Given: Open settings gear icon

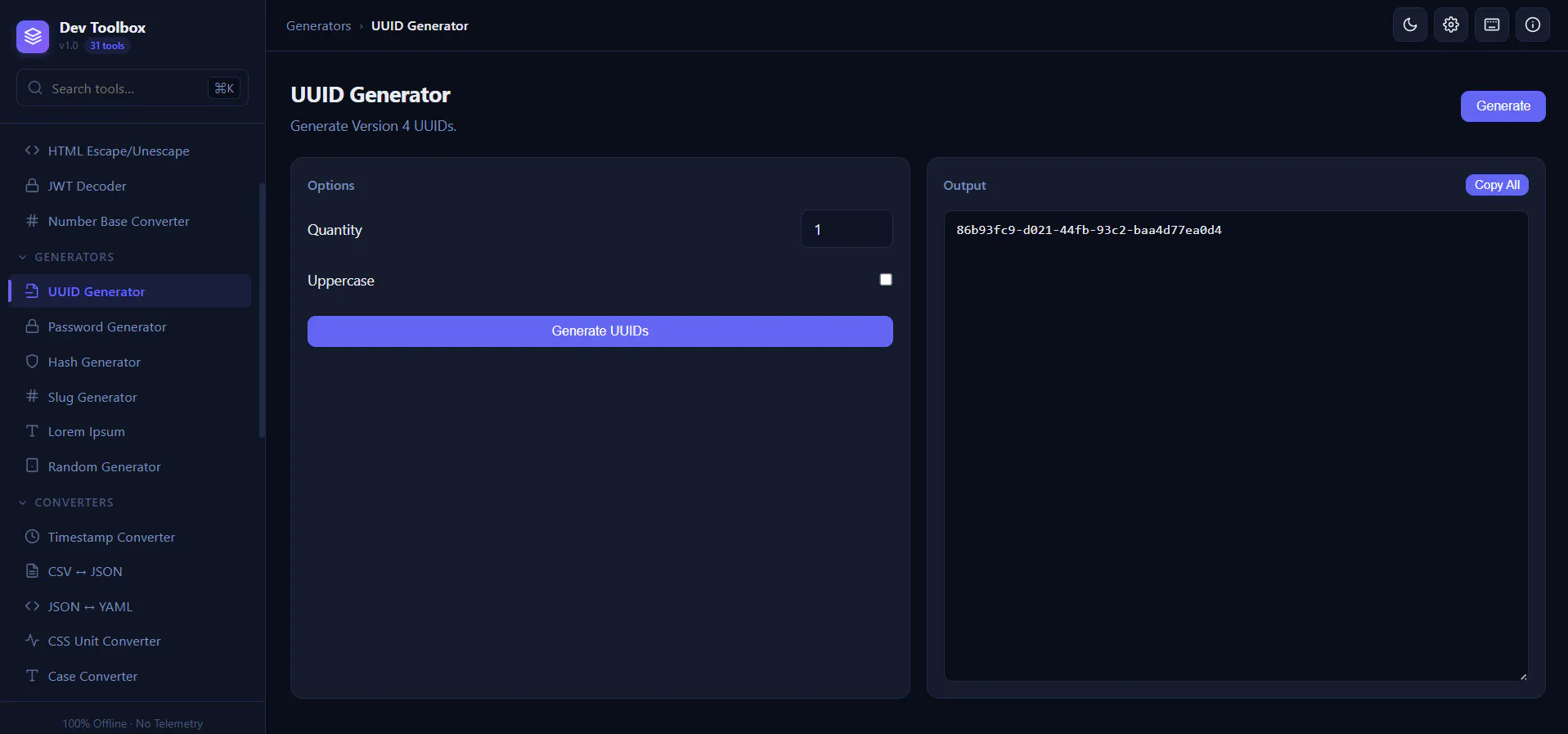Looking at the screenshot, I should coord(1451,25).
